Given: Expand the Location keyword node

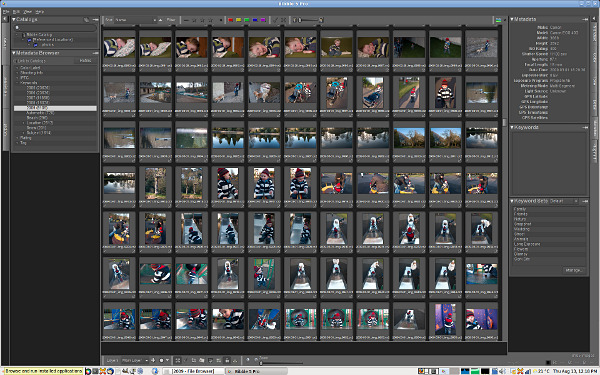Looking at the screenshot, I should [24, 123].
